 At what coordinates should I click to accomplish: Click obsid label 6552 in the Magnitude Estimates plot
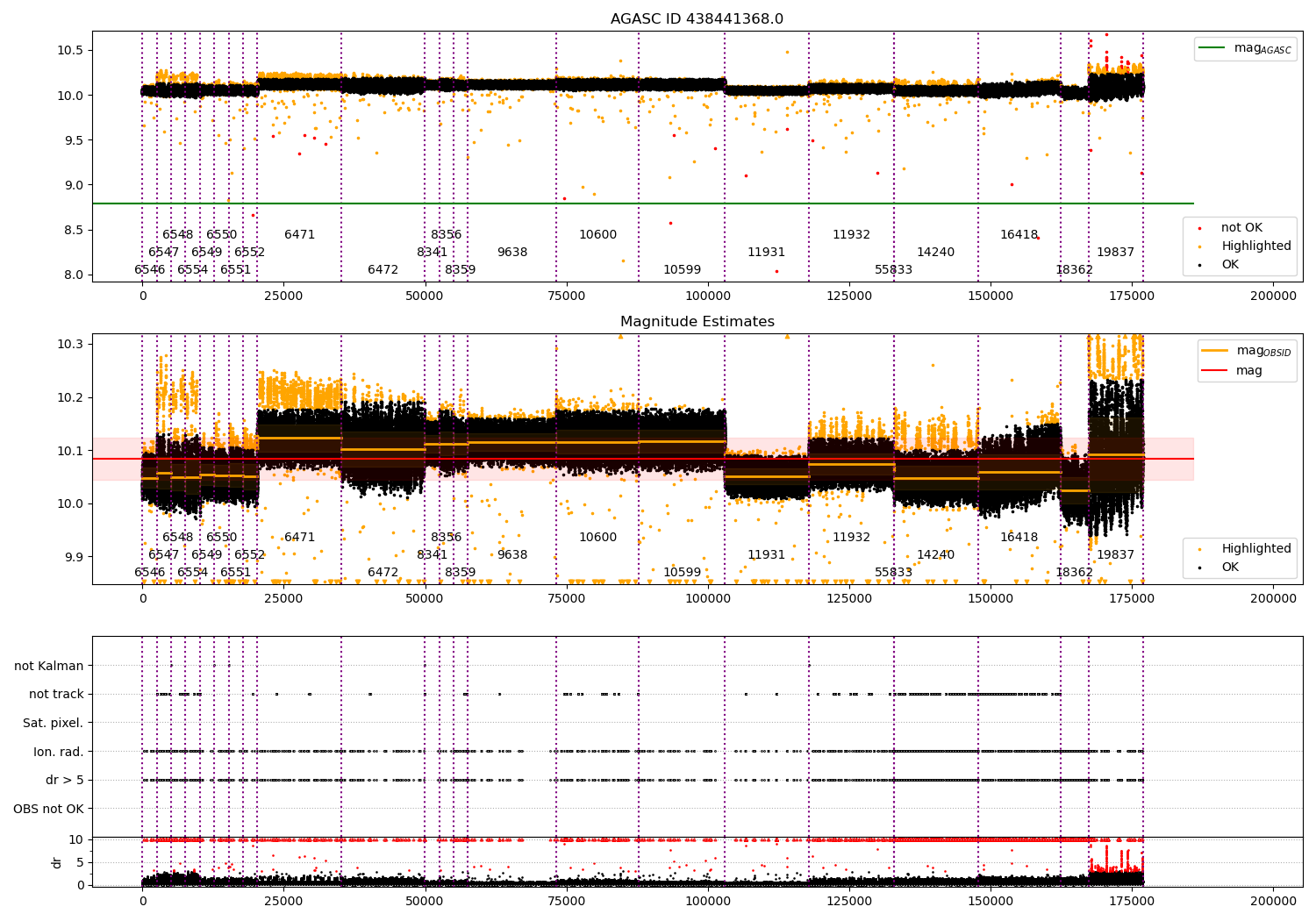(x=249, y=554)
